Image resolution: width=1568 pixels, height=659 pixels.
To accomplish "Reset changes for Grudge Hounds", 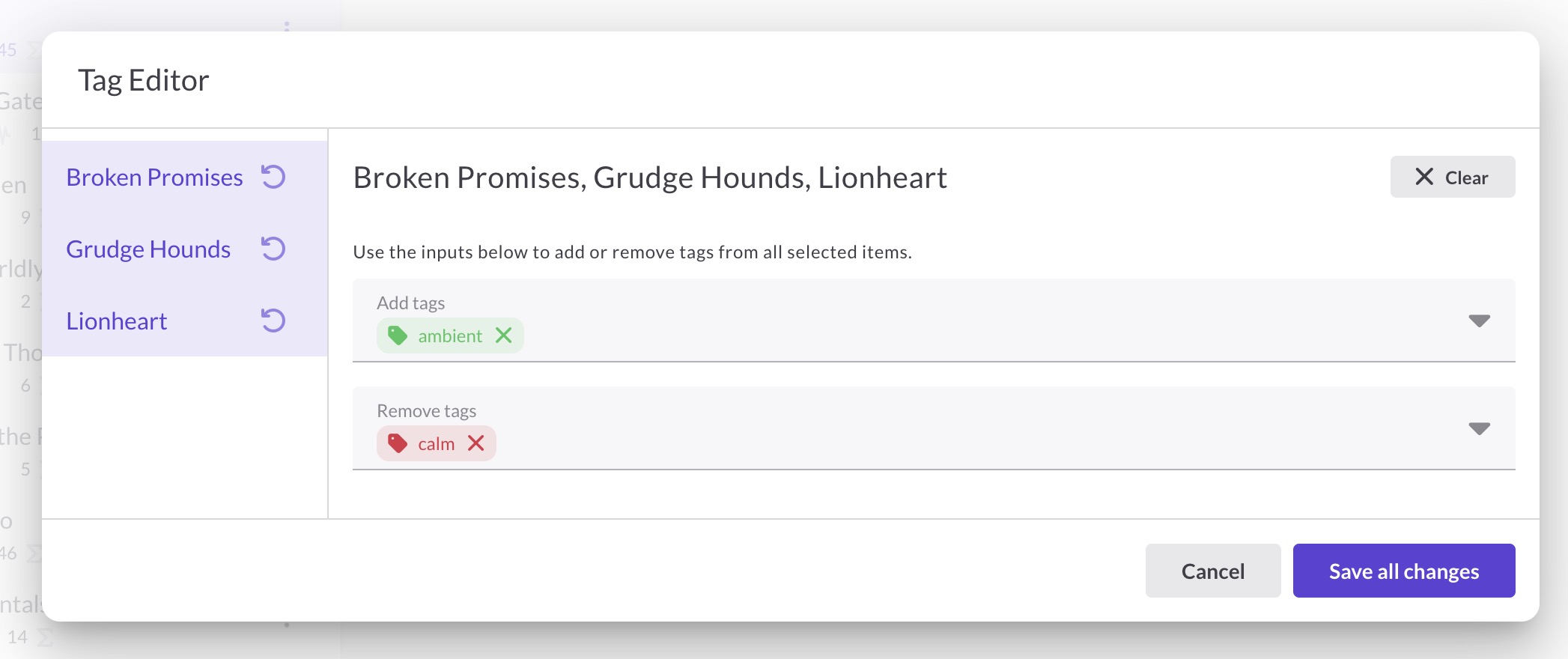I will click(273, 249).
